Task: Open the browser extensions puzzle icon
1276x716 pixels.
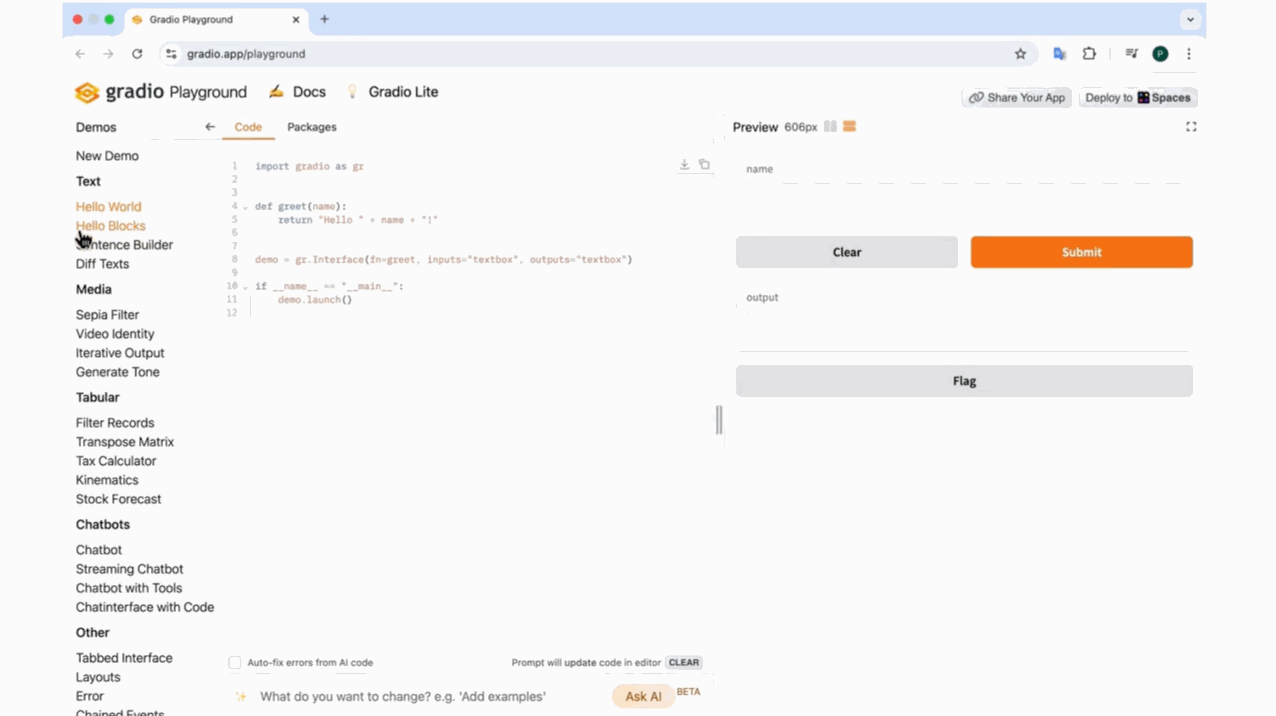Action: pos(1089,54)
